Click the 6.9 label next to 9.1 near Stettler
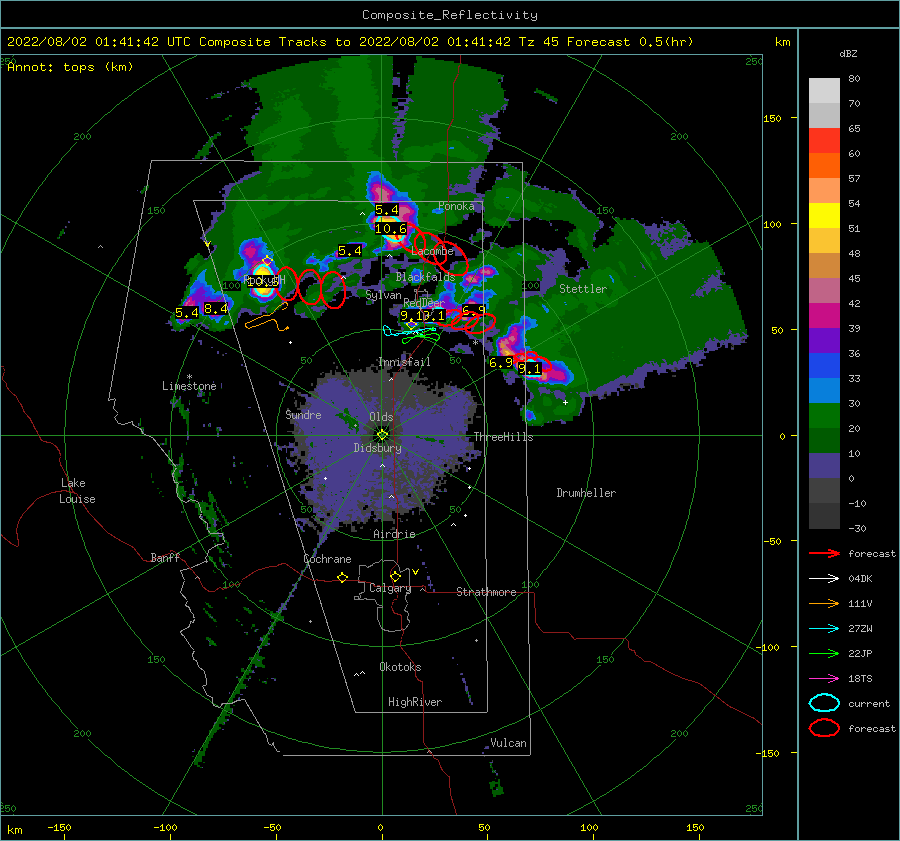900x841 pixels. point(501,363)
